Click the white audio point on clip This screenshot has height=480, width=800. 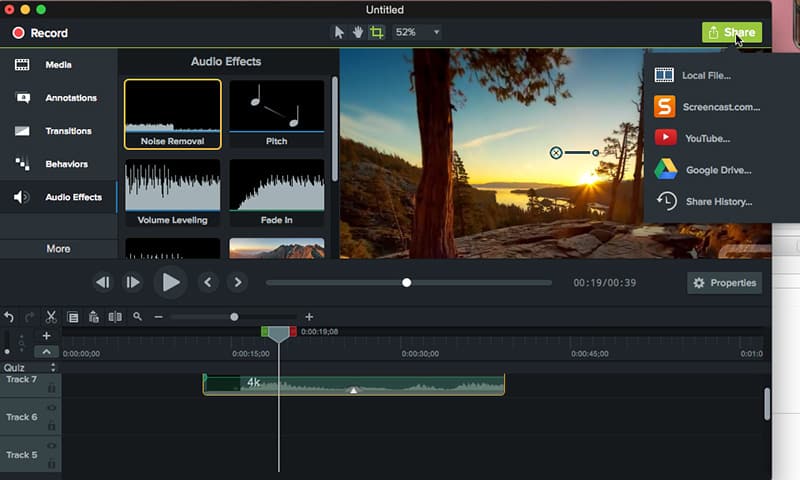354,390
